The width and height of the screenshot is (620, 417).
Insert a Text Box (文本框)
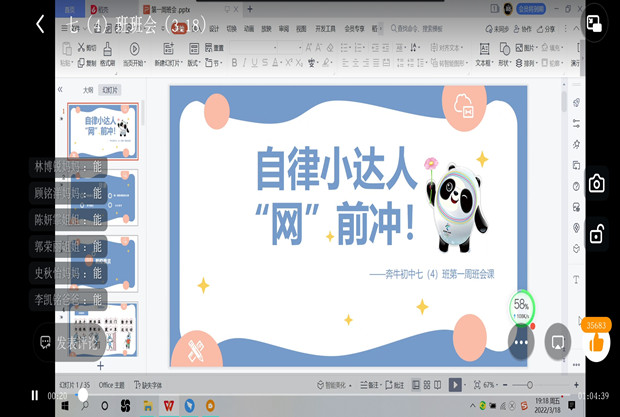(x=484, y=55)
